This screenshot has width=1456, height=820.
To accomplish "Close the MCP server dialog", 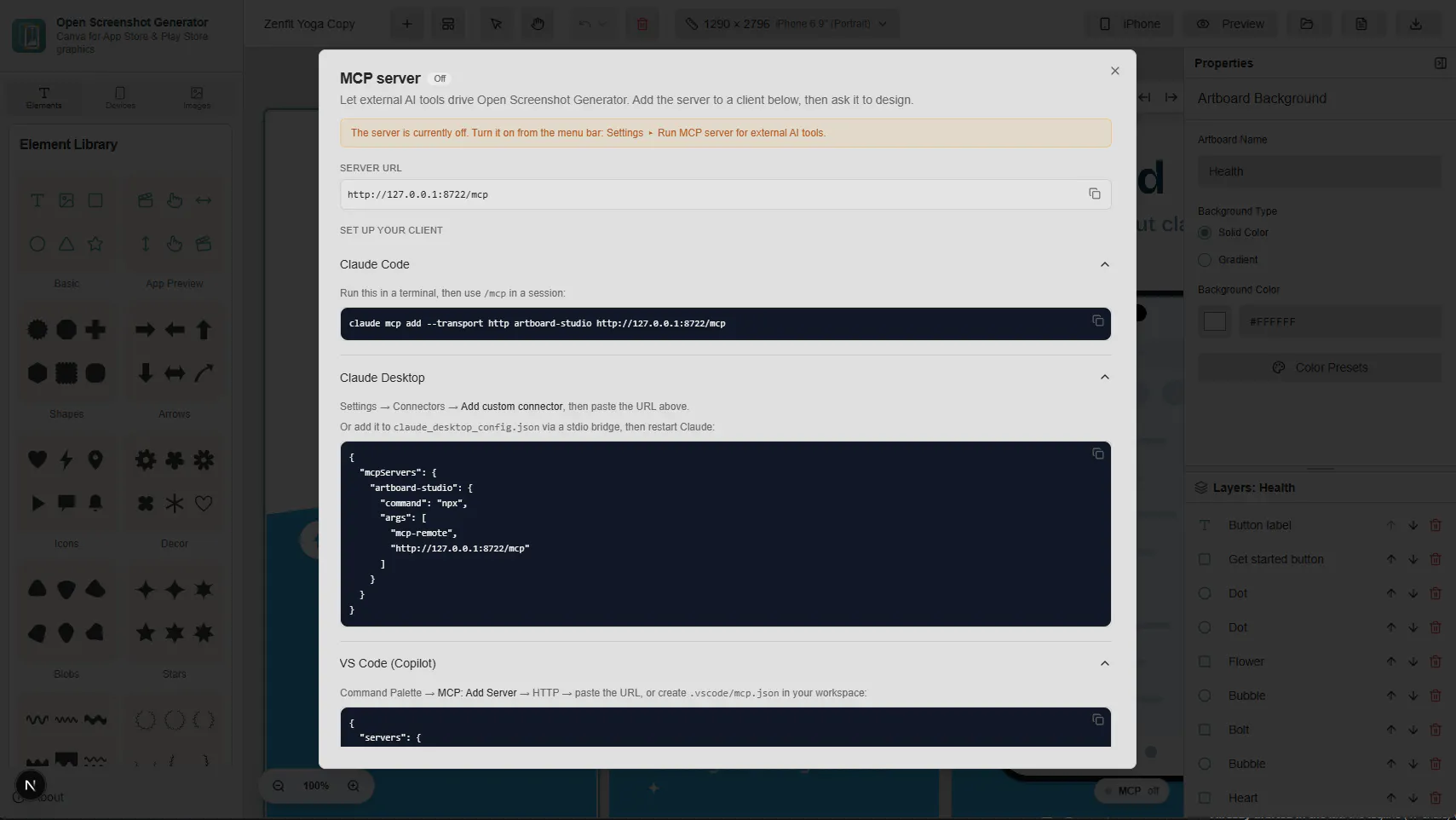I will click(1114, 71).
